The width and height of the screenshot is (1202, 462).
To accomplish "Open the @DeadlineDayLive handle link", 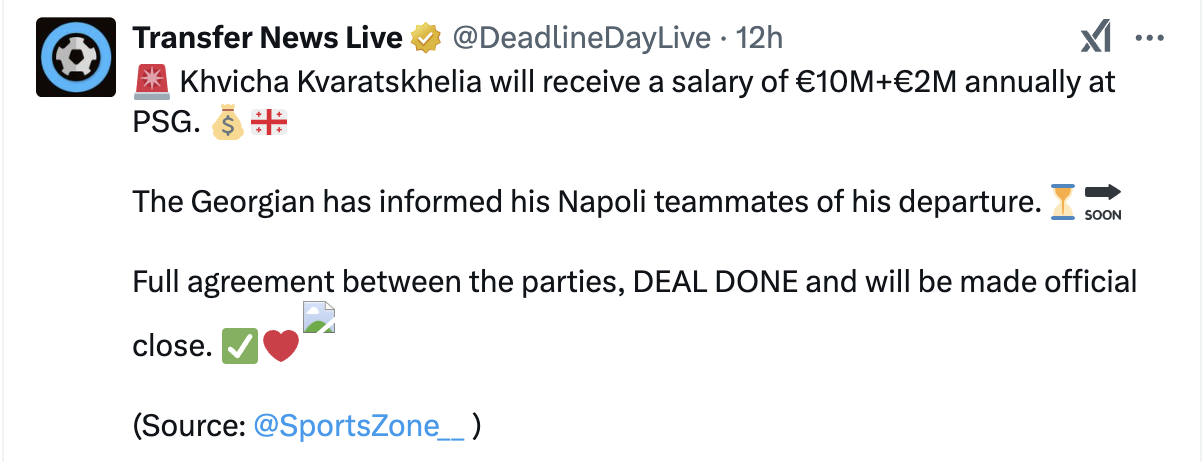I will tap(582, 38).
